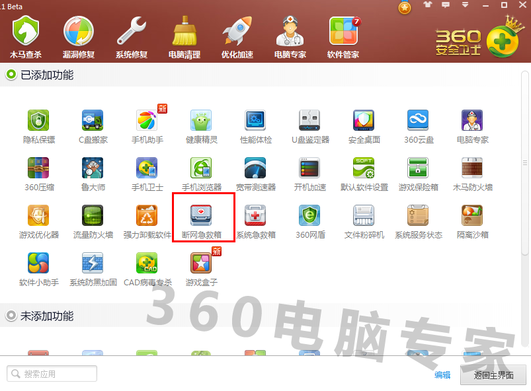The image size is (531, 391).
Task: Open 360网盾 shield
Action: pyautogui.click(x=310, y=221)
